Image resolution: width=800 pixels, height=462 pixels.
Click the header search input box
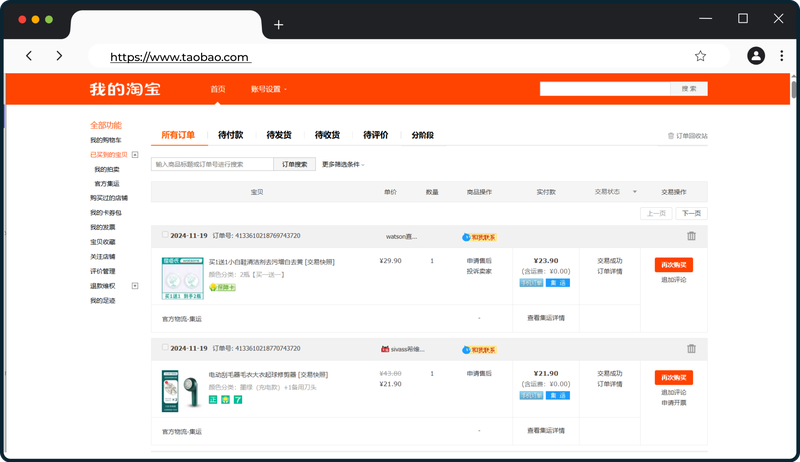pos(605,89)
